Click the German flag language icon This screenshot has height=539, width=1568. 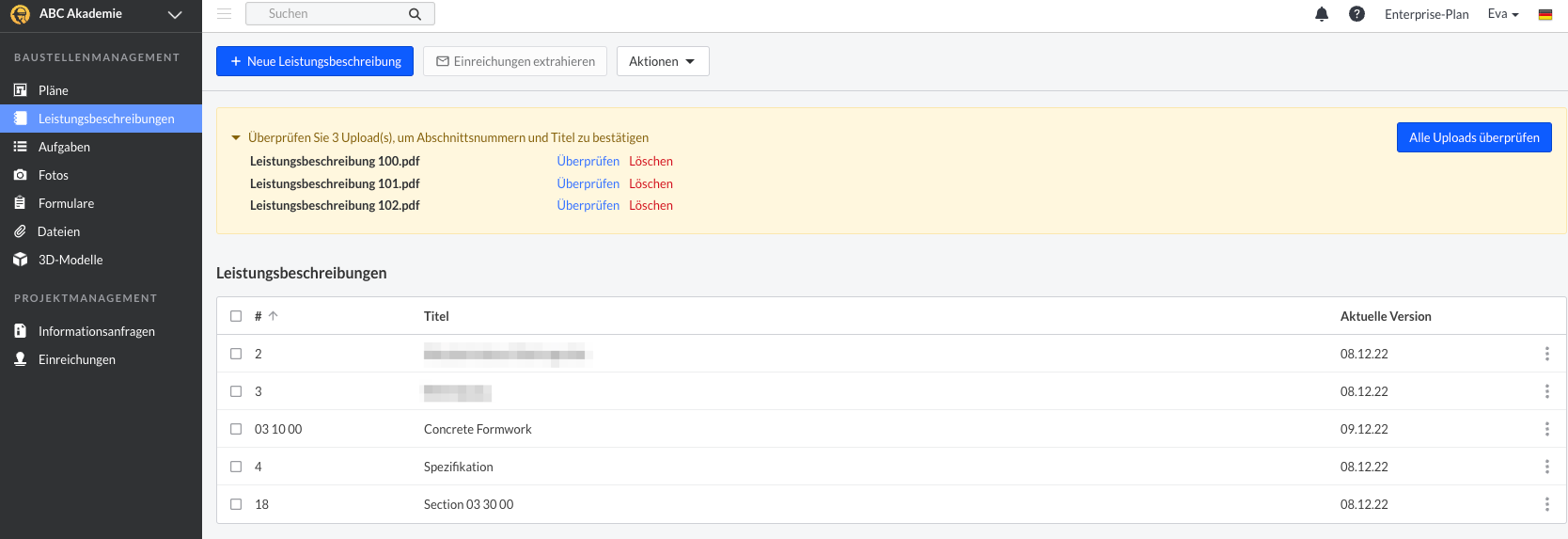[x=1545, y=14]
